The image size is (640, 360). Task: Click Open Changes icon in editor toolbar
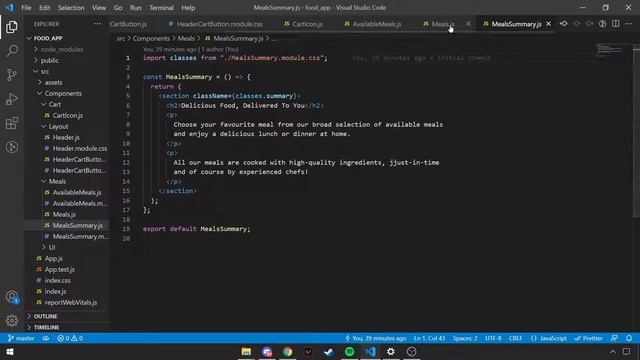coord(563,24)
